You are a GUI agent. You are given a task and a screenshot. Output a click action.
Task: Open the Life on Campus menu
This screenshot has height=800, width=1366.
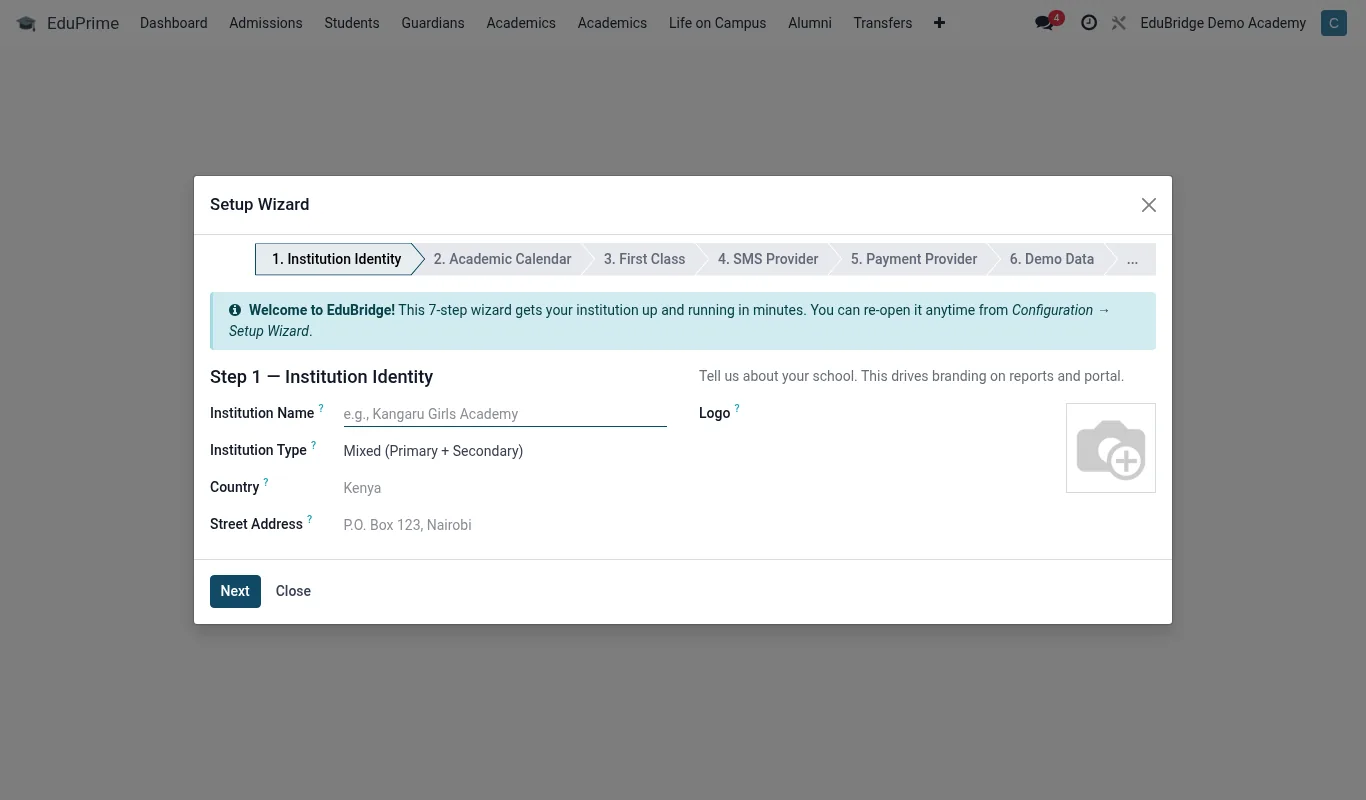click(718, 23)
